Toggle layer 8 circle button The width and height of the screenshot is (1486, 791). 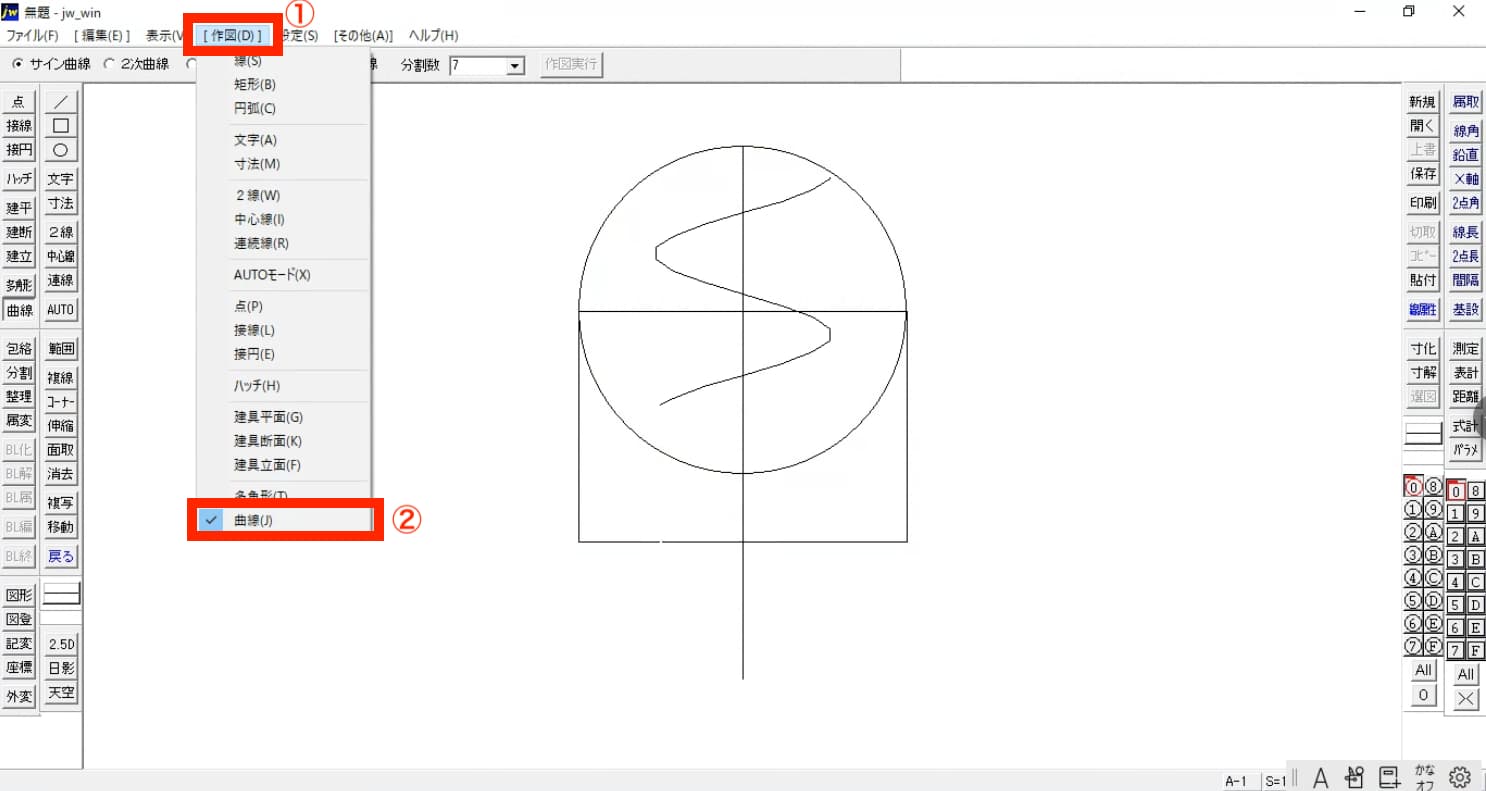pos(1434,487)
